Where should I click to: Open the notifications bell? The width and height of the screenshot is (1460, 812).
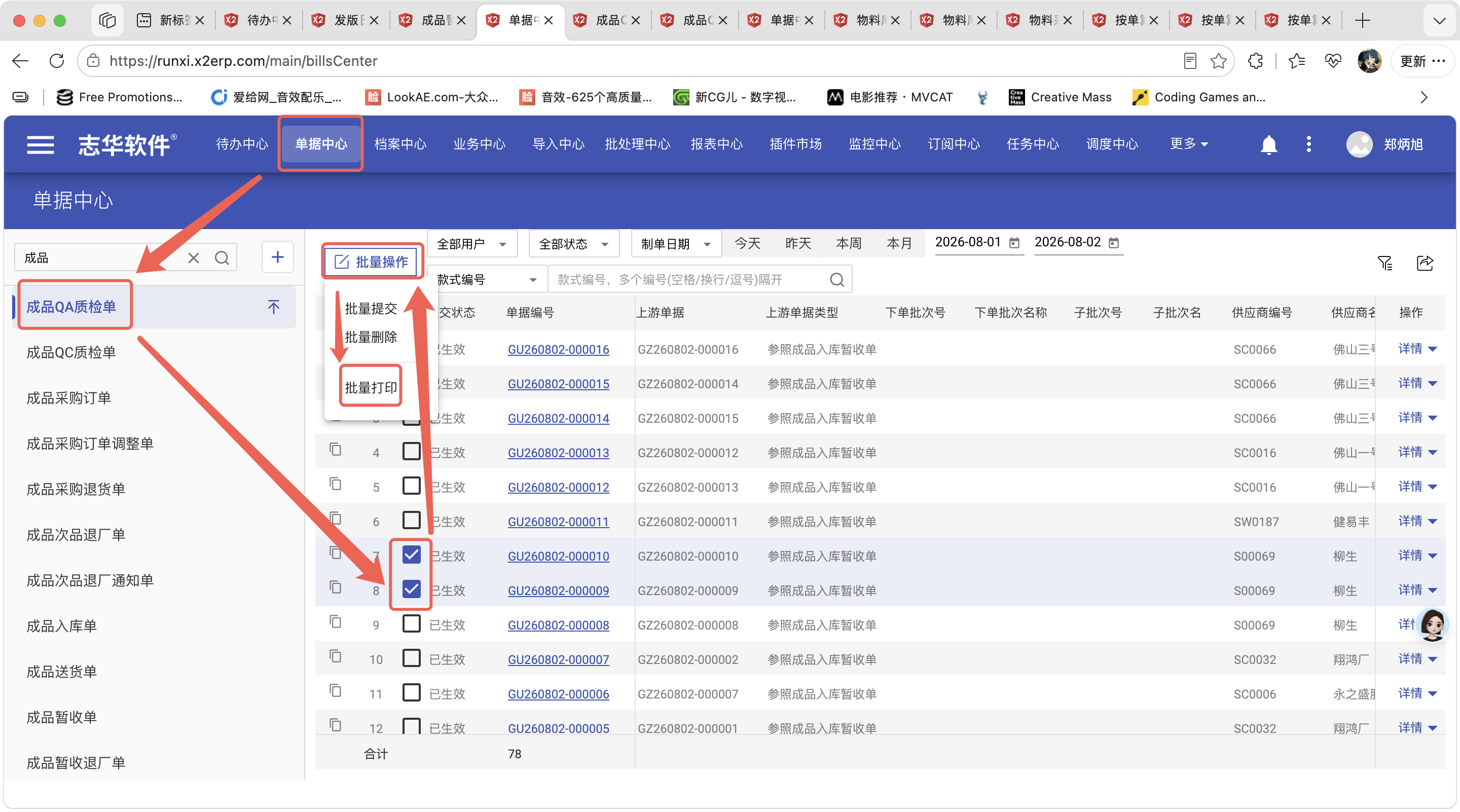pos(1268,144)
